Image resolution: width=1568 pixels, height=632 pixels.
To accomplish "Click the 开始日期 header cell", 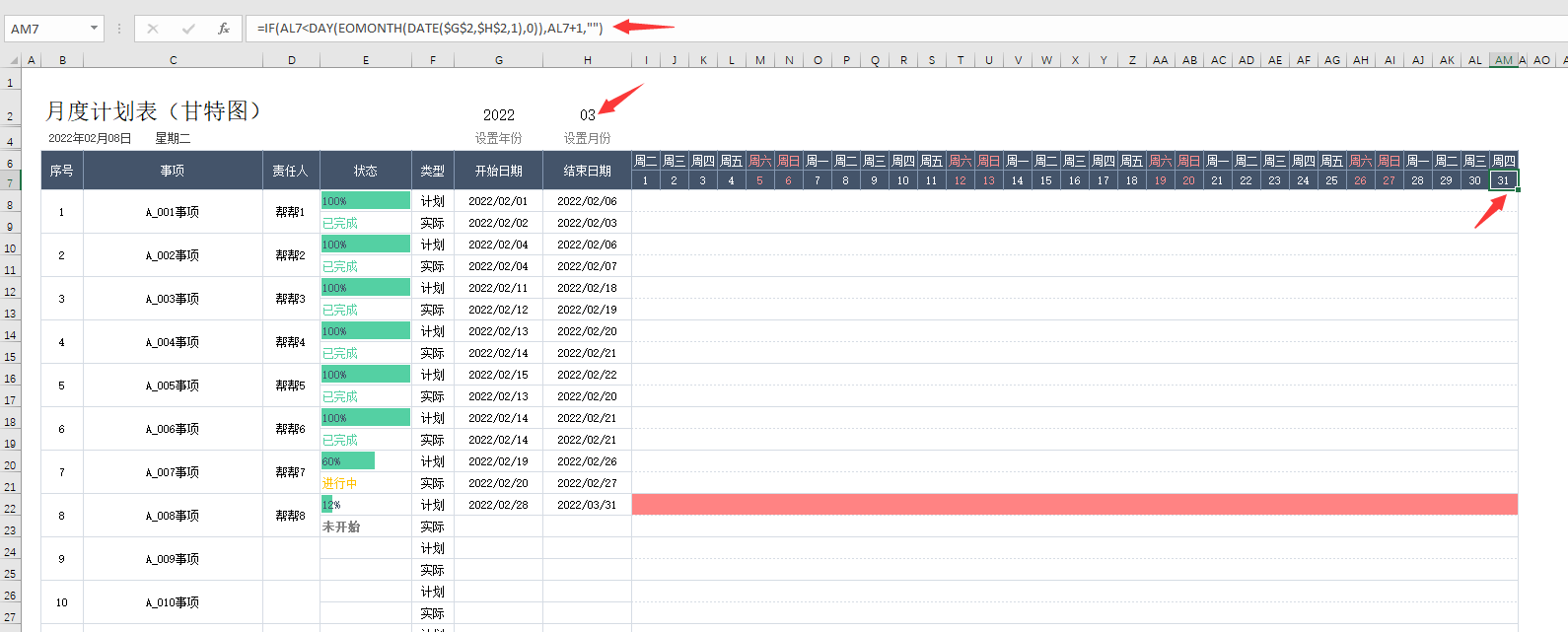I will point(499,171).
